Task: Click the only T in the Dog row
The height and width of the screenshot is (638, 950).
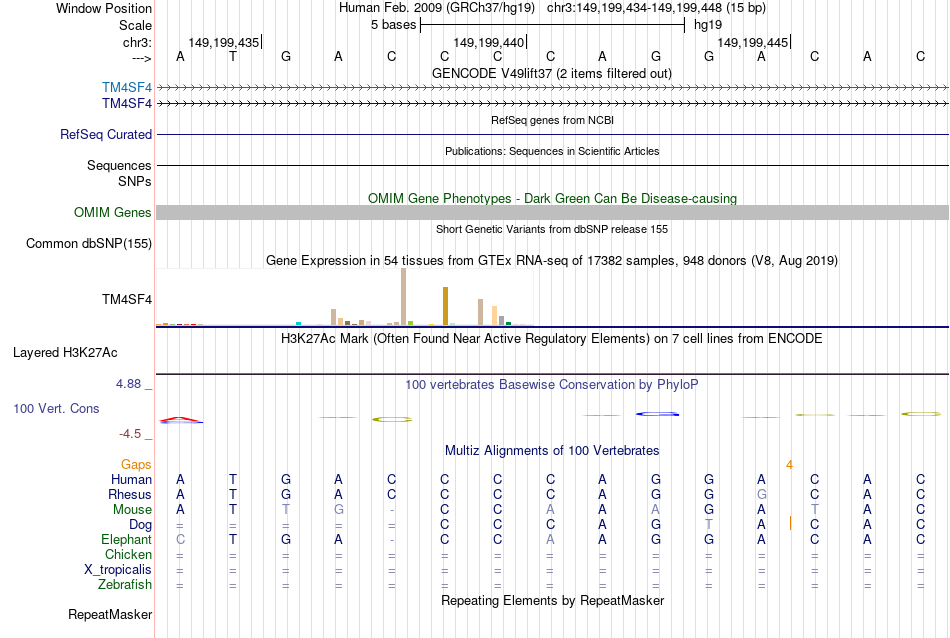Action: point(709,525)
